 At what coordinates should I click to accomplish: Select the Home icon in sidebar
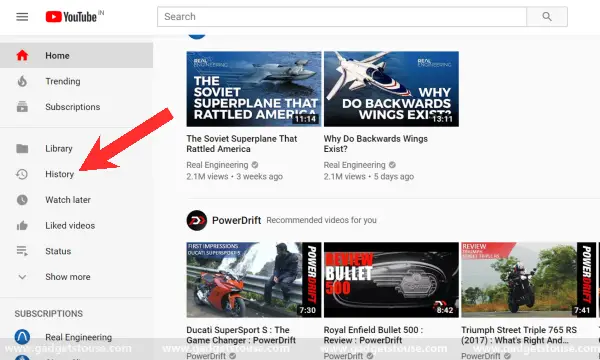click(22, 55)
